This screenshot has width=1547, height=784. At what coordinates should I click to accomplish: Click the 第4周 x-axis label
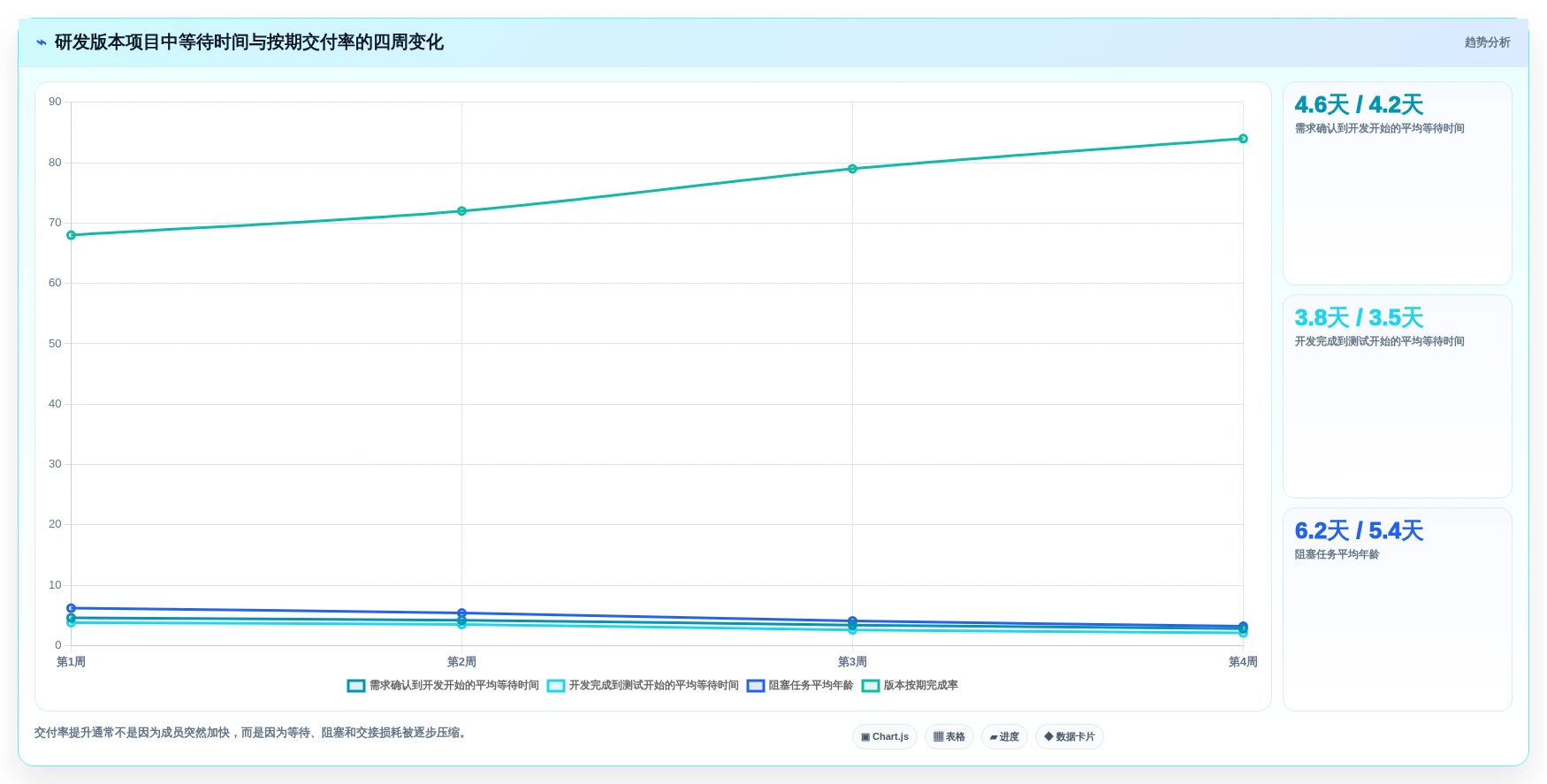[1243, 662]
